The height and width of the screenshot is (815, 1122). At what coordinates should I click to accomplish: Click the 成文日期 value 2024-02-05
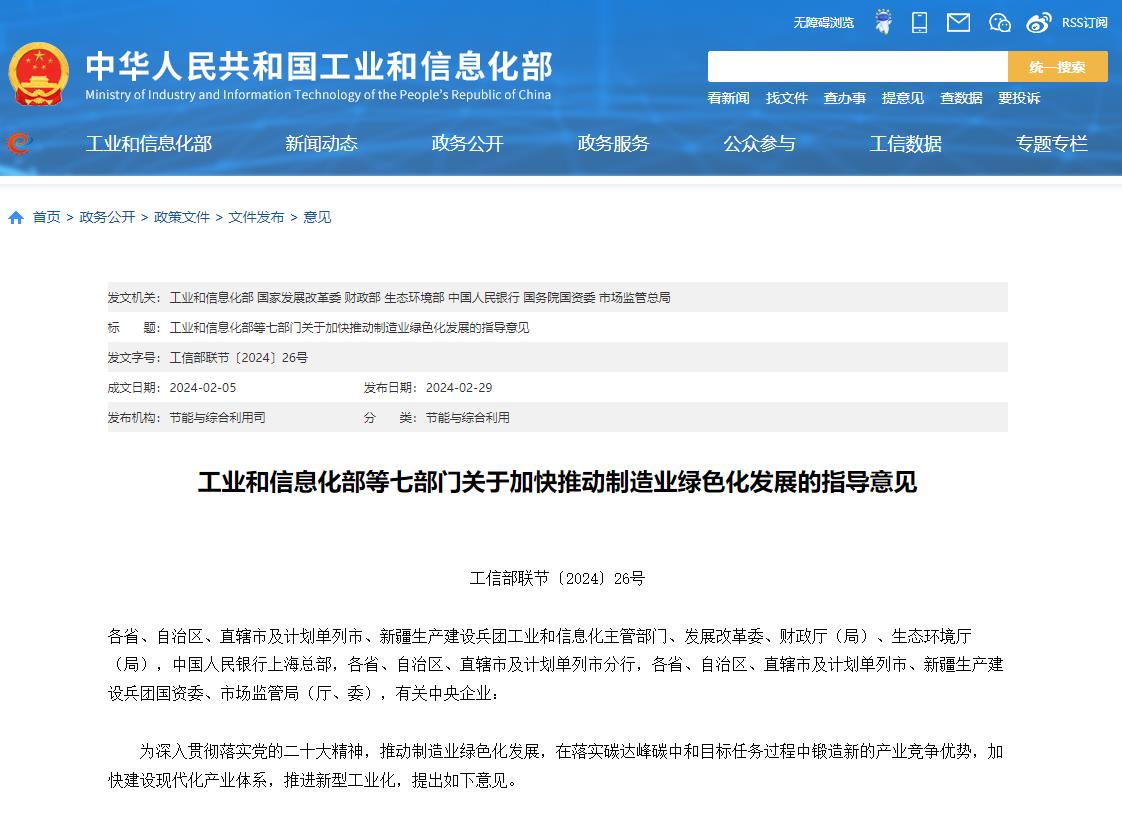203,388
